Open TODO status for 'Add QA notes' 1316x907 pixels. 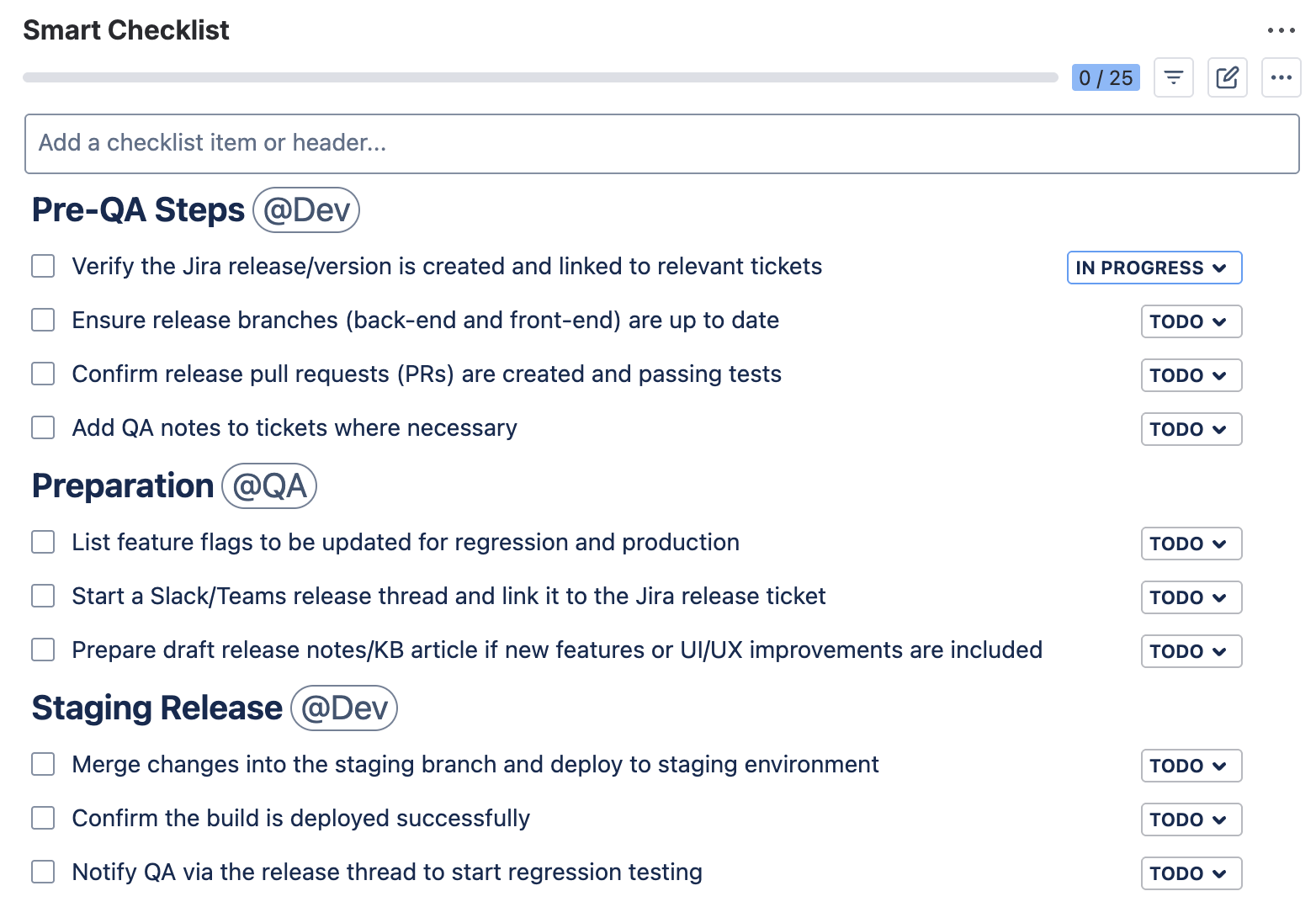tap(1191, 429)
